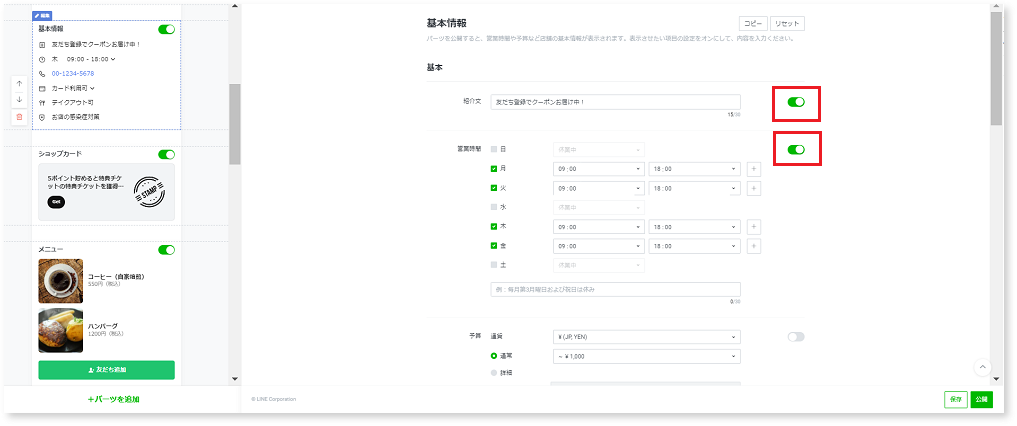This screenshot has height=426, width=1017.
Task: Open the ¥ (JP, YEN) currency dropdown
Action: (645, 337)
